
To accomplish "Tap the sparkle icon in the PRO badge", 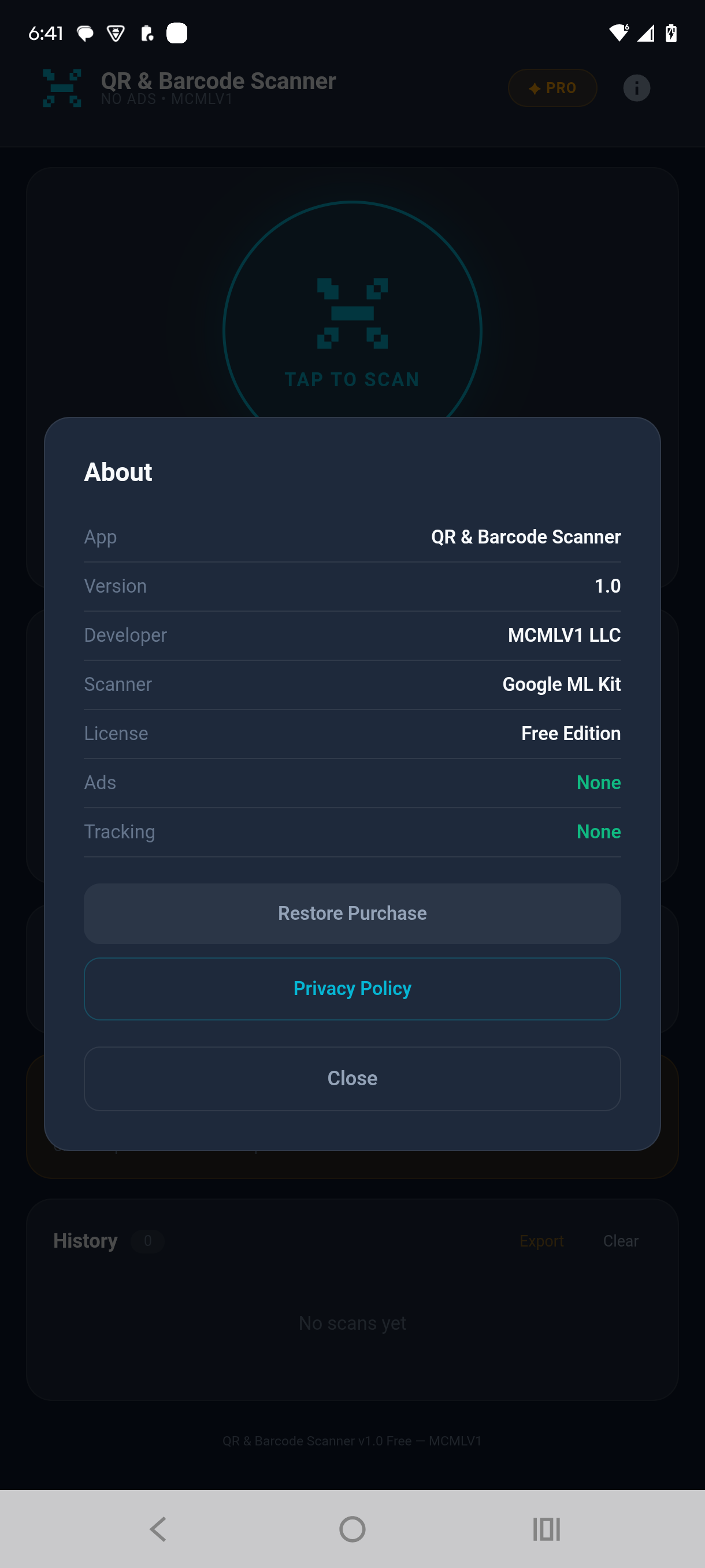I will (x=534, y=88).
